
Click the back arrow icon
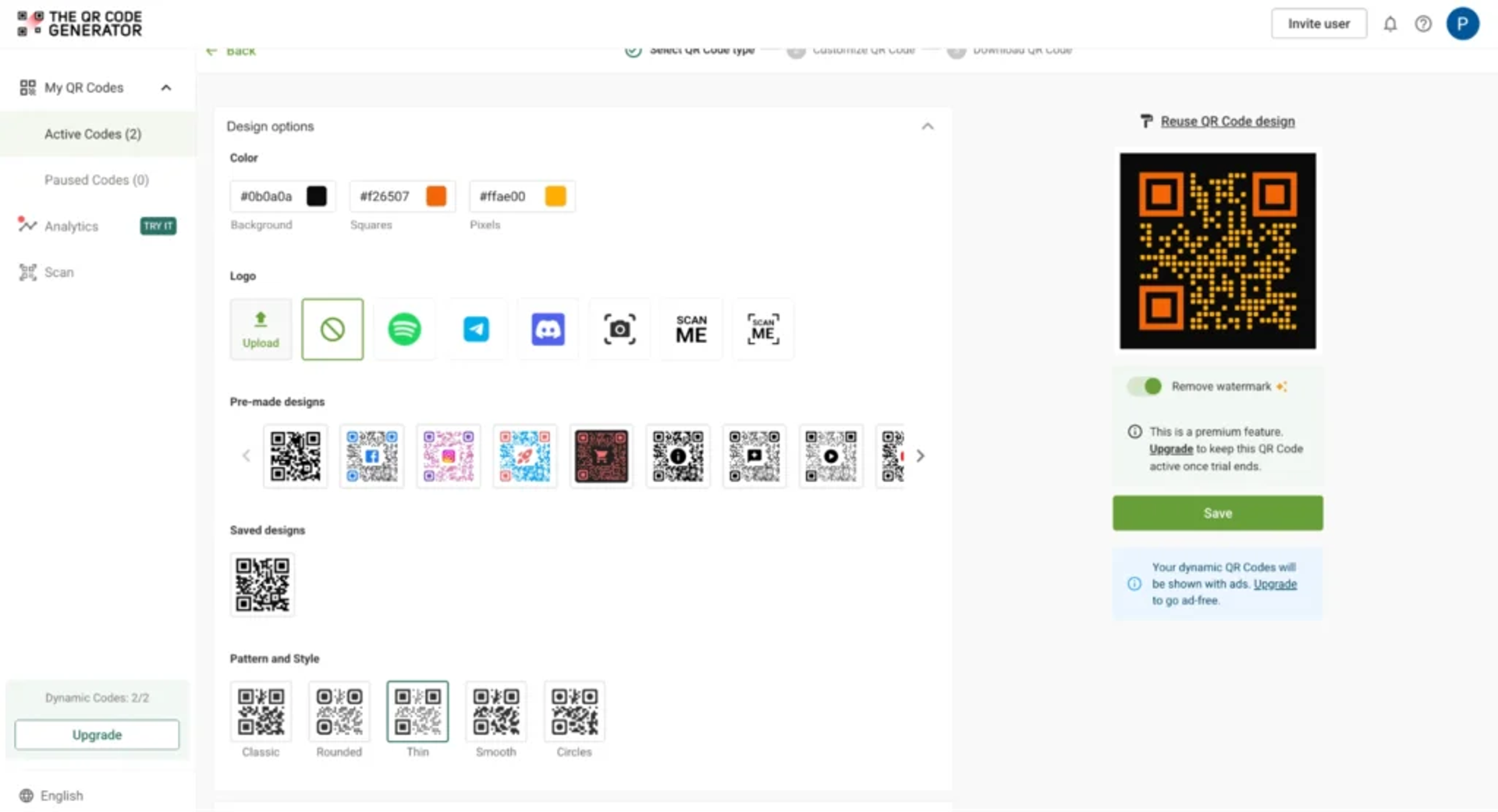point(211,51)
